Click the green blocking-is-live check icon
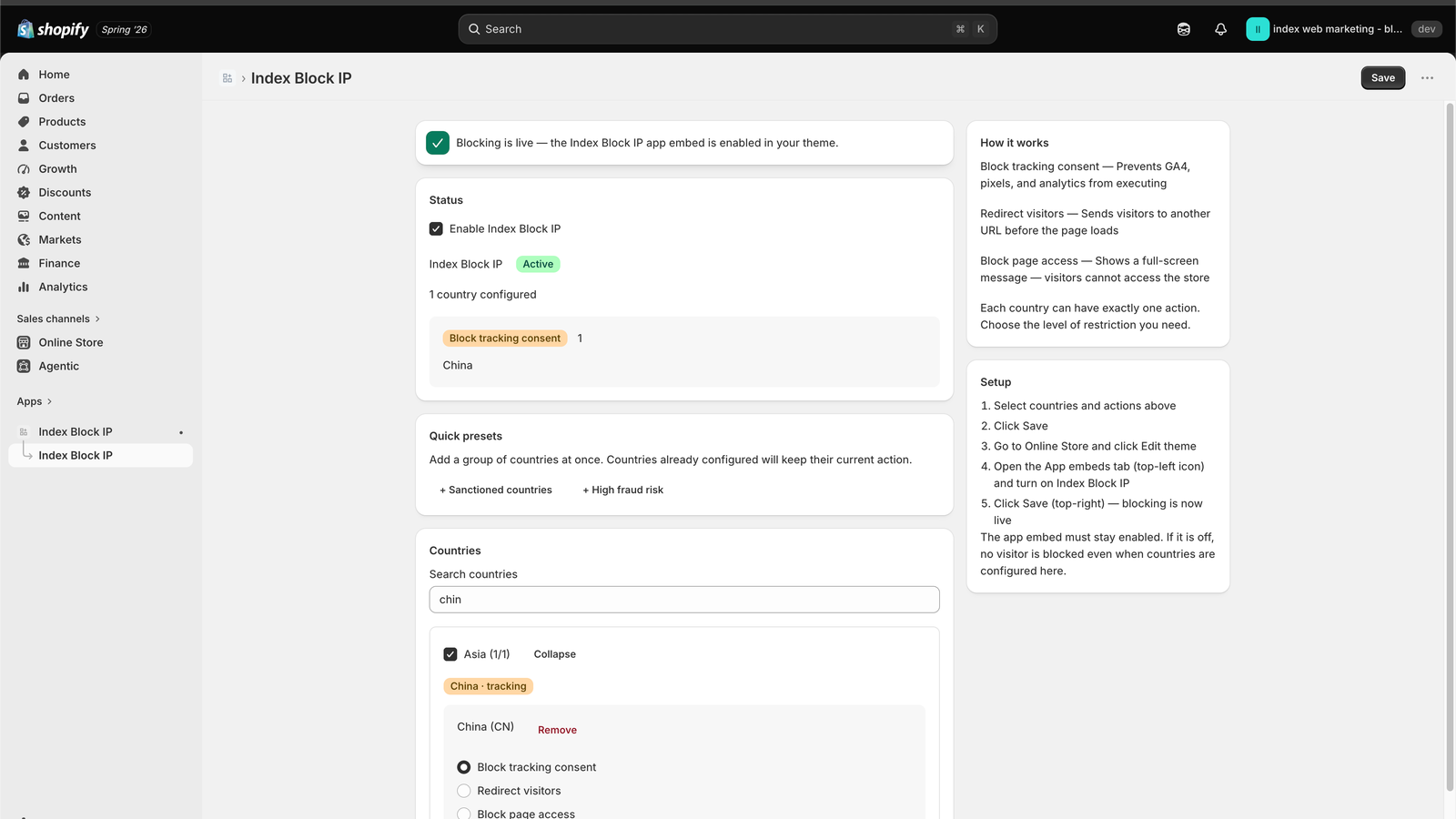Screen dimensions: 1456x819 pos(438,143)
